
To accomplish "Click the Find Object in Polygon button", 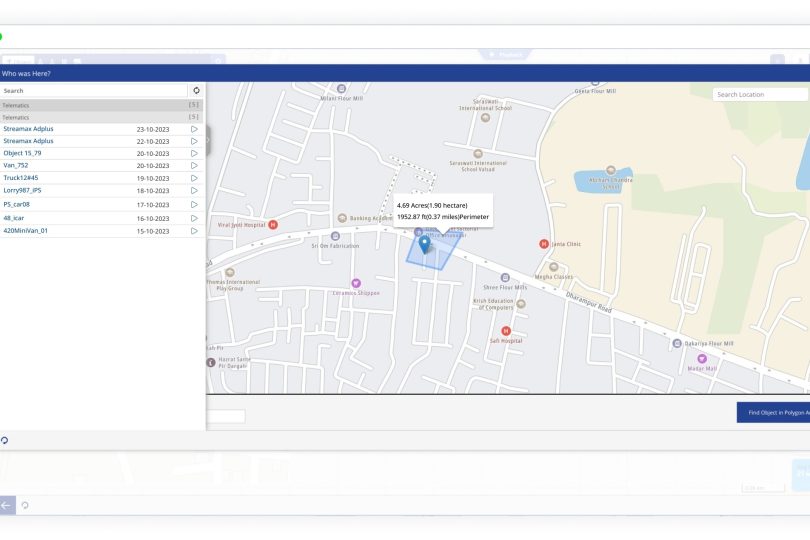I will click(x=773, y=411).
